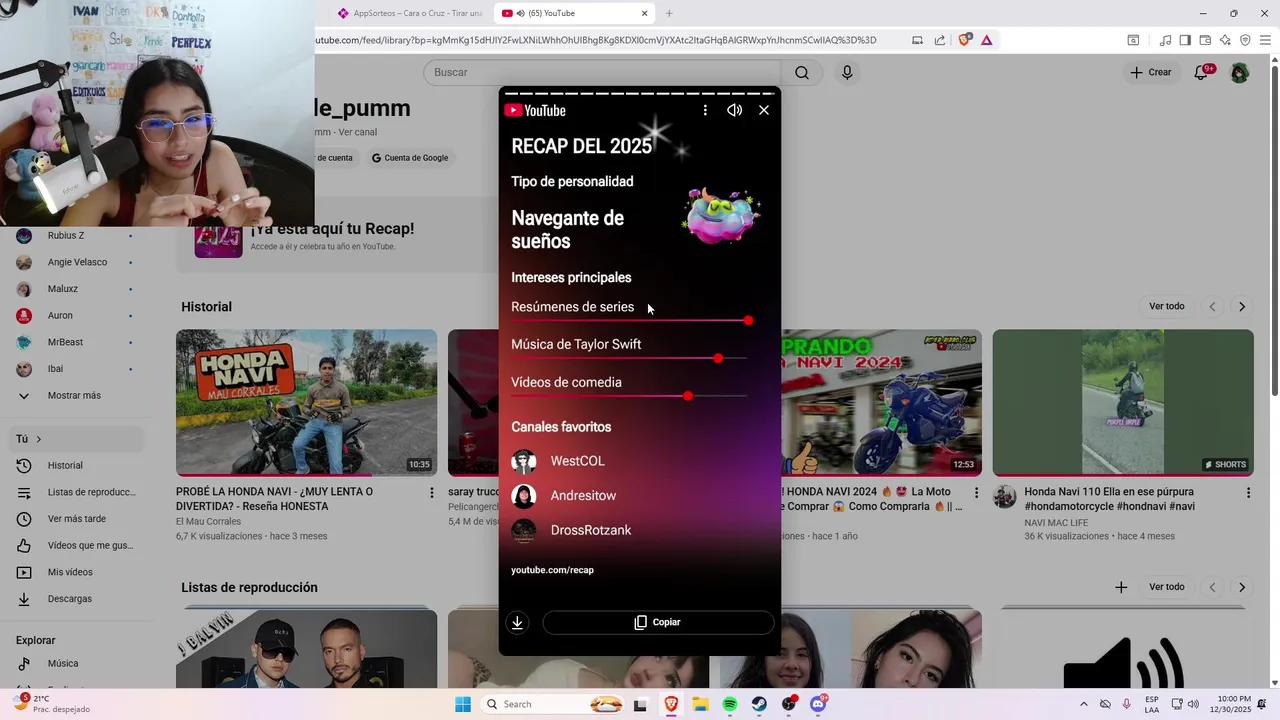Screen dimensions: 1280x720
Task: Advance the Historial carousel with right arrow
Action: point(1242,306)
